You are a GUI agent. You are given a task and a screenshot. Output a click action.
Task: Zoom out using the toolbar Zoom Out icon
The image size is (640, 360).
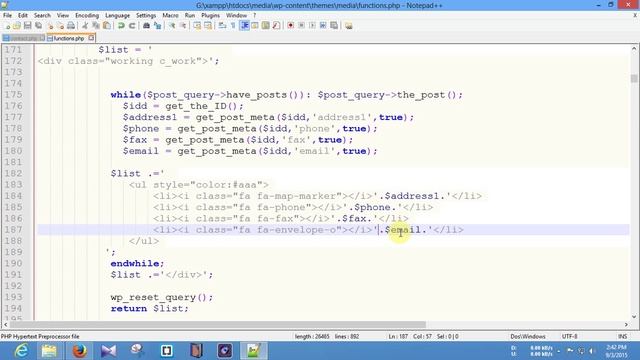[x=183, y=26]
